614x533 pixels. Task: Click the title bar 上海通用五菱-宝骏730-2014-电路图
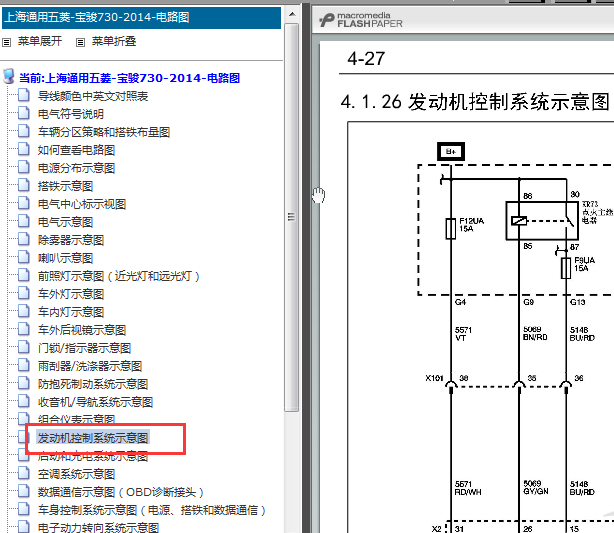pos(141,18)
